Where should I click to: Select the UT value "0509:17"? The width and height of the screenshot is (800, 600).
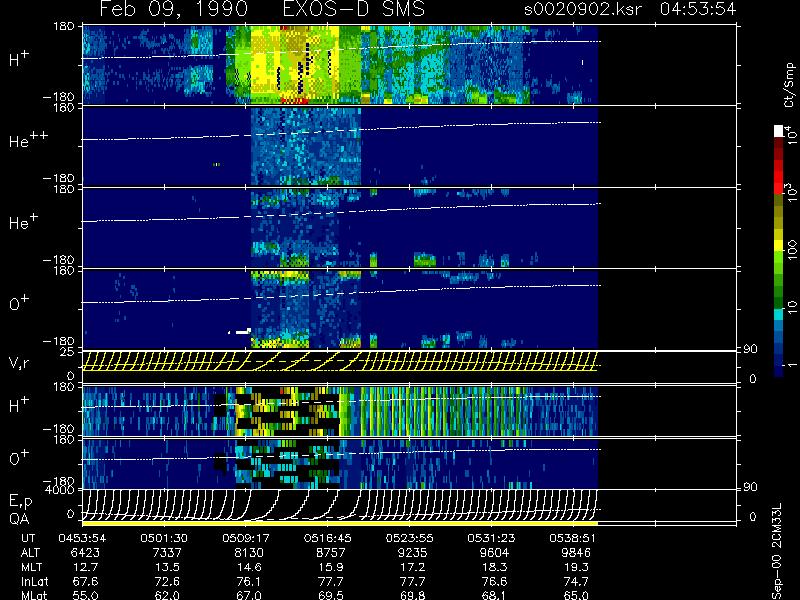pyautogui.click(x=246, y=538)
